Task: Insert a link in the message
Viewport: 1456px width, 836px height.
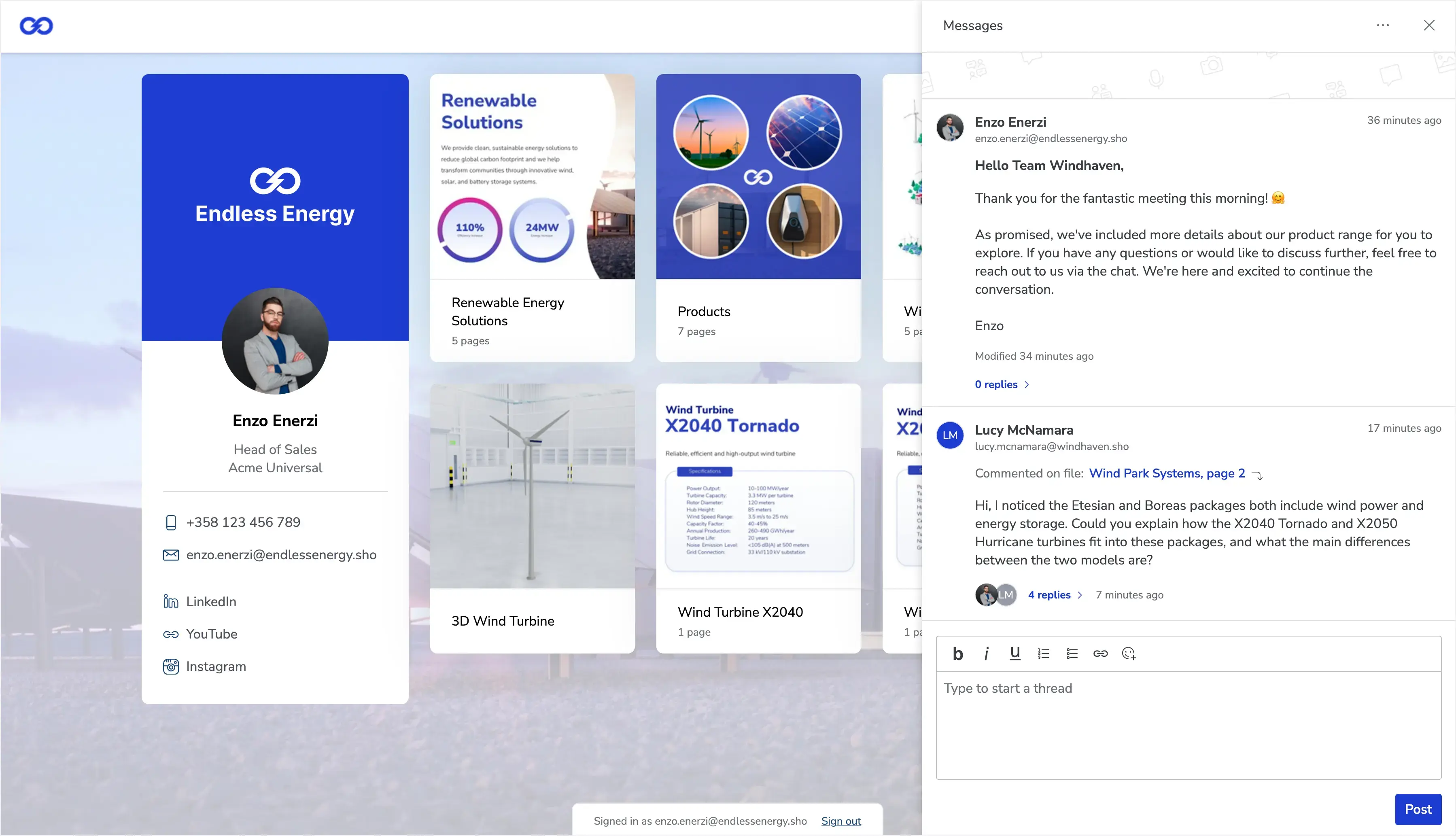Action: 1100,654
